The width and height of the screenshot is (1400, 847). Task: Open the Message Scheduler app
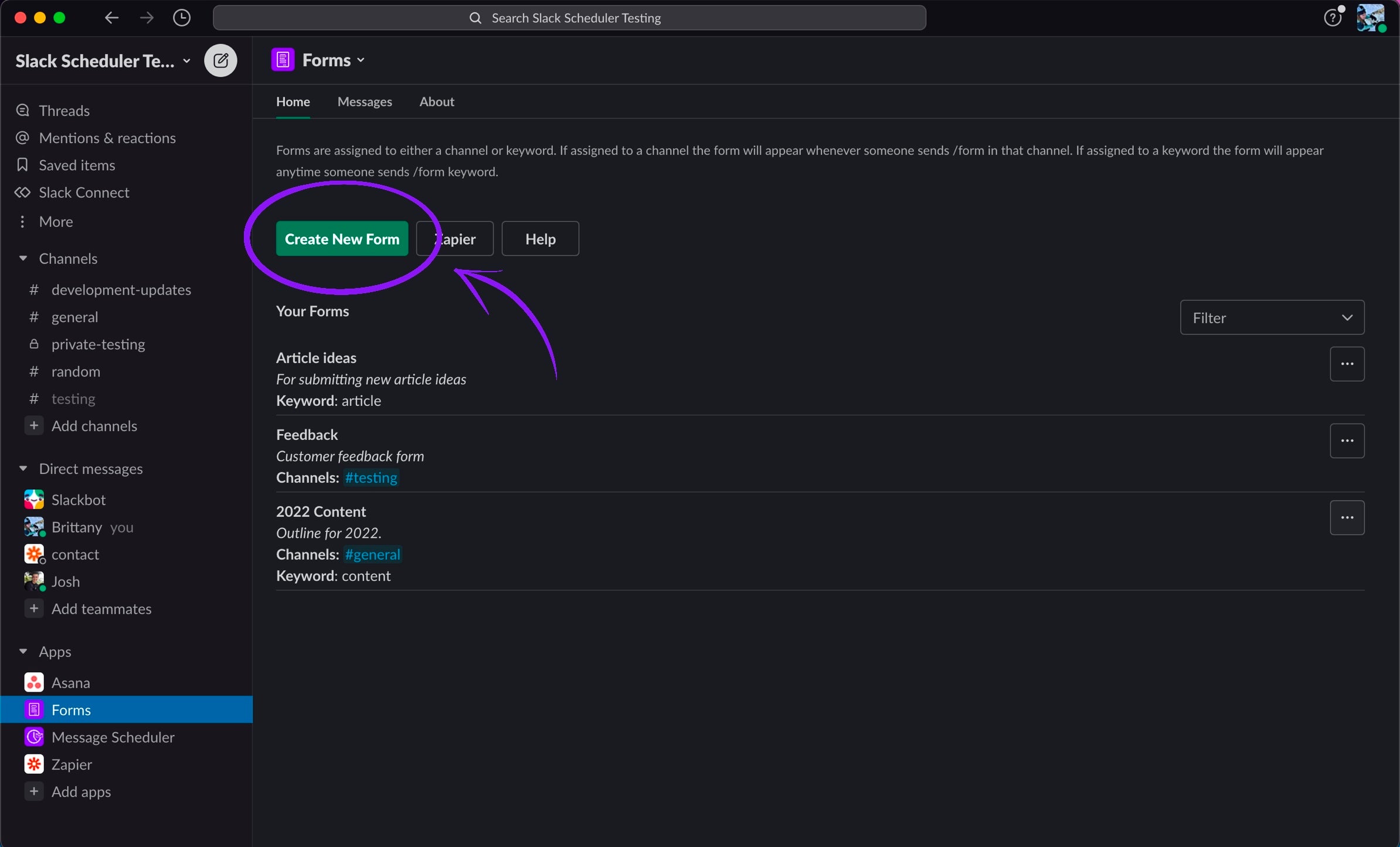click(113, 737)
